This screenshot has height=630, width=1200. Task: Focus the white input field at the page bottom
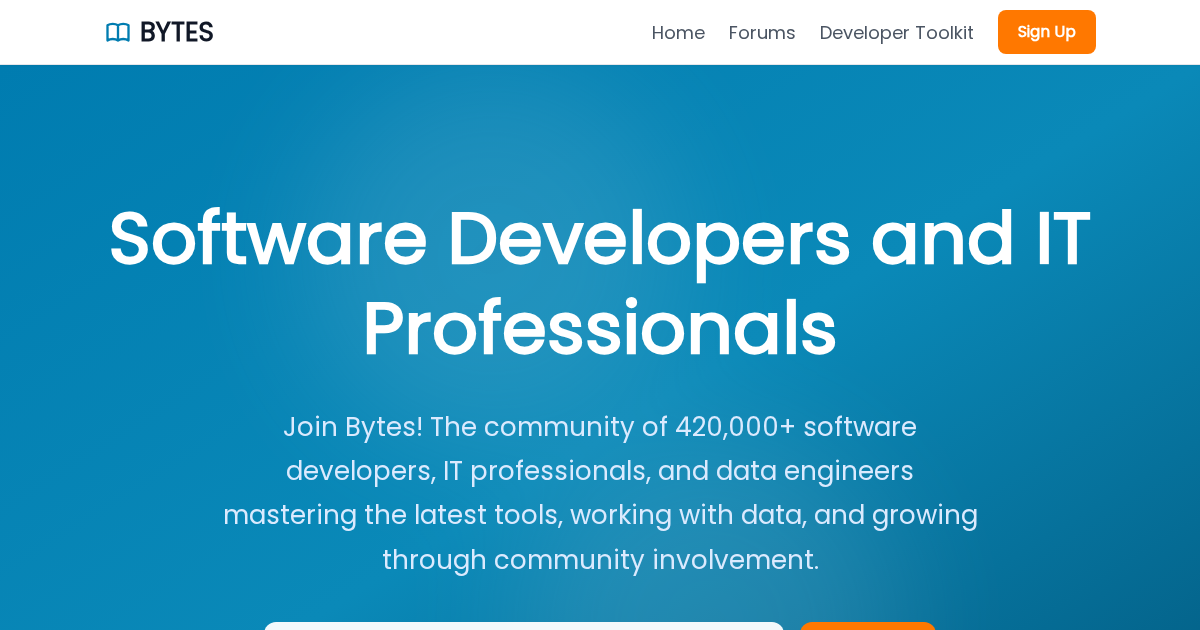click(523, 625)
